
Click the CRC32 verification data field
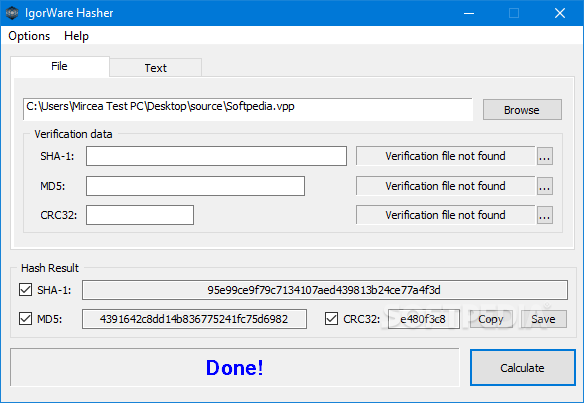tap(140, 215)
